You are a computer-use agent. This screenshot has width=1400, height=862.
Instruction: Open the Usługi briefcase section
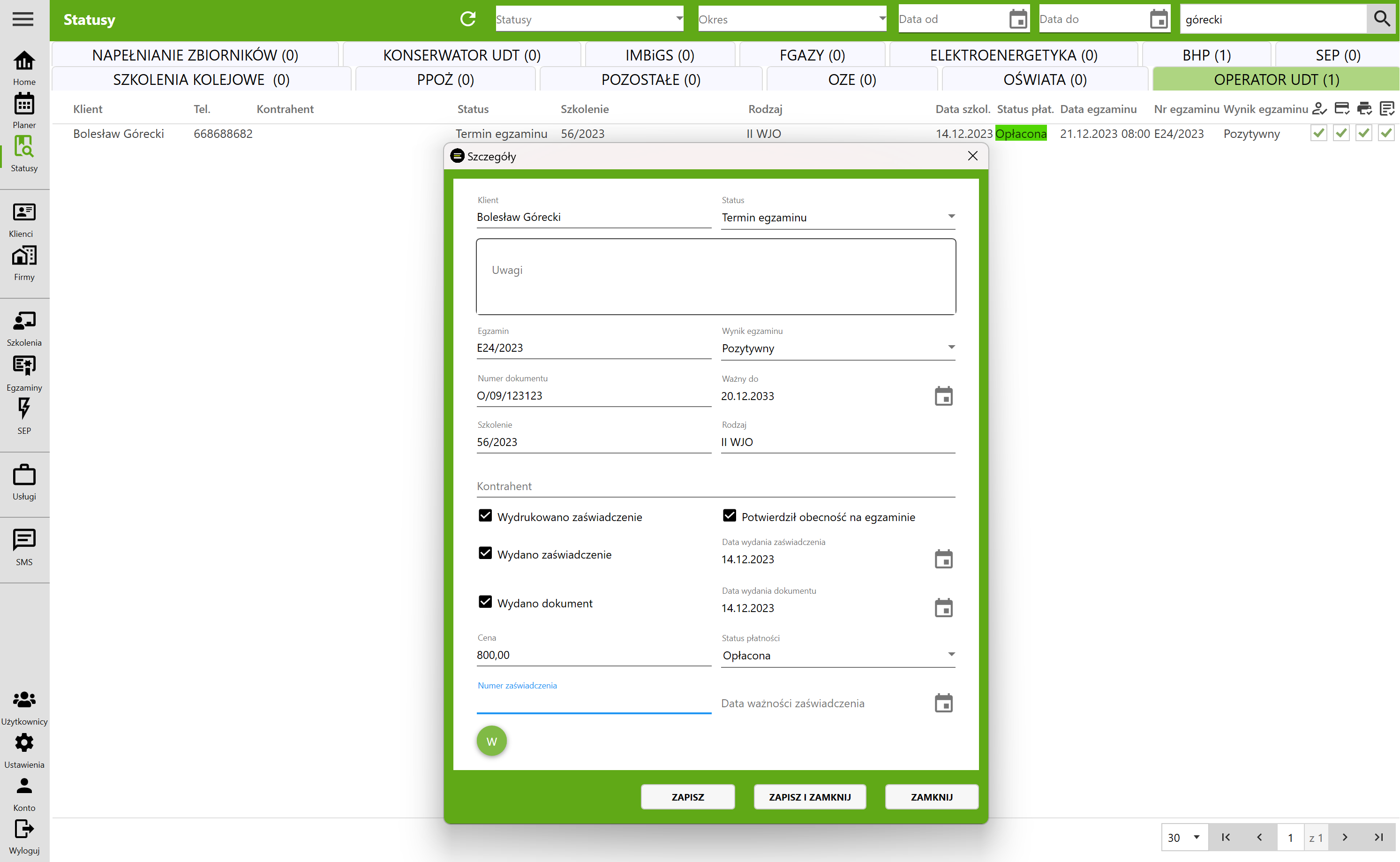click(x=24, y=482)
